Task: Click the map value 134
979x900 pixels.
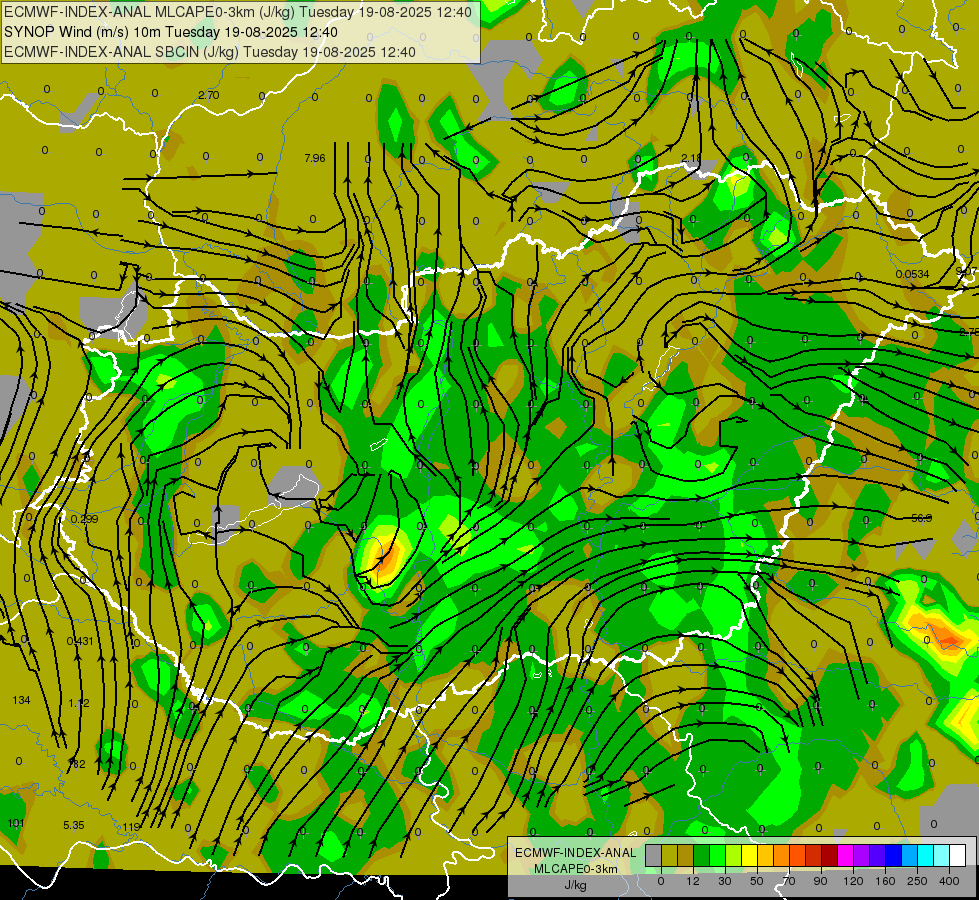Action: [x=21, y=700]
